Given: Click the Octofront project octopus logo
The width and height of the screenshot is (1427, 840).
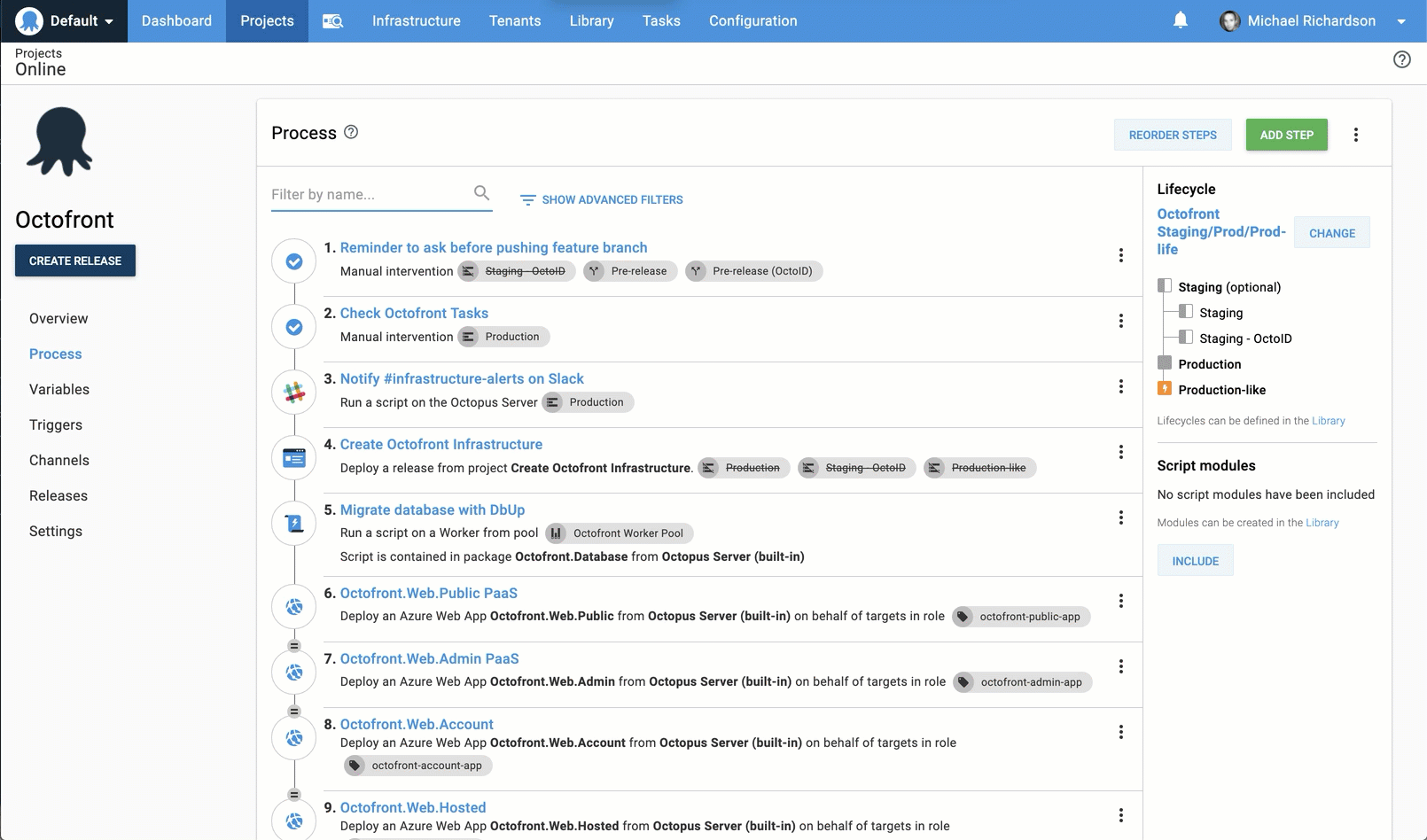Looking at the screenshot, I should coord(59,142).
